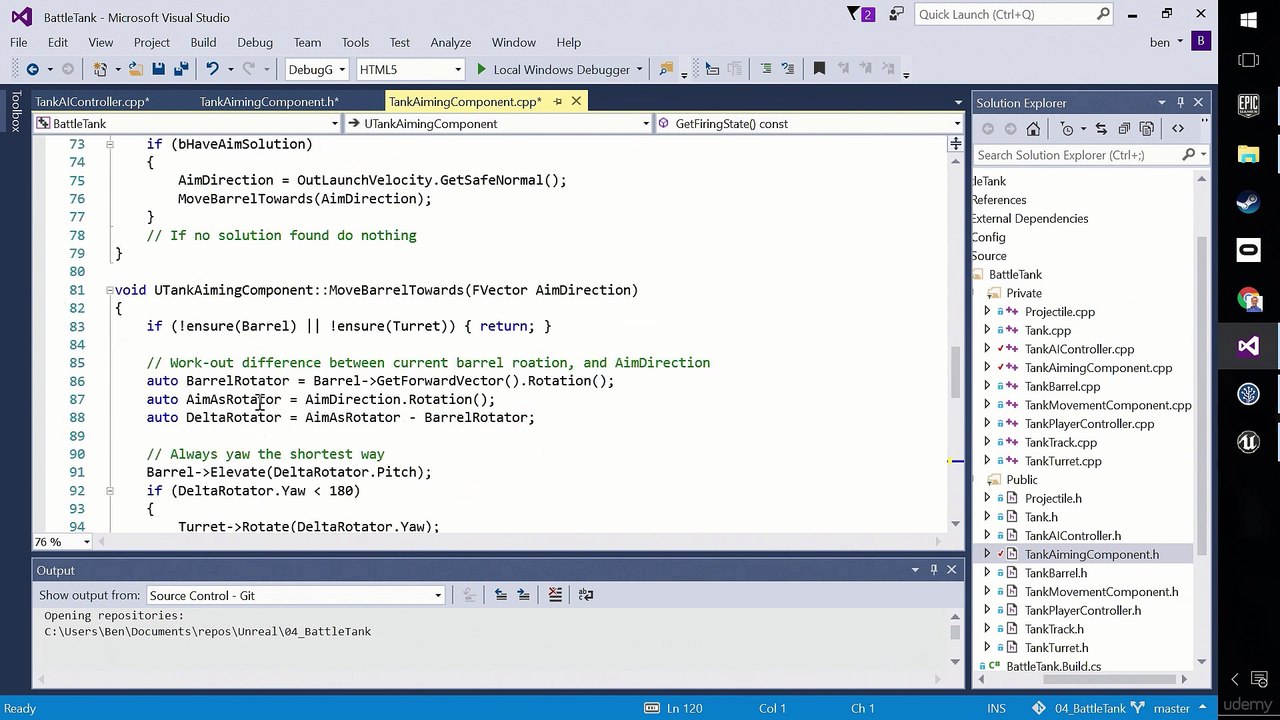
Task: Toggle auto-hide pin for Solution Explorer
Action: click(1180, 102)
